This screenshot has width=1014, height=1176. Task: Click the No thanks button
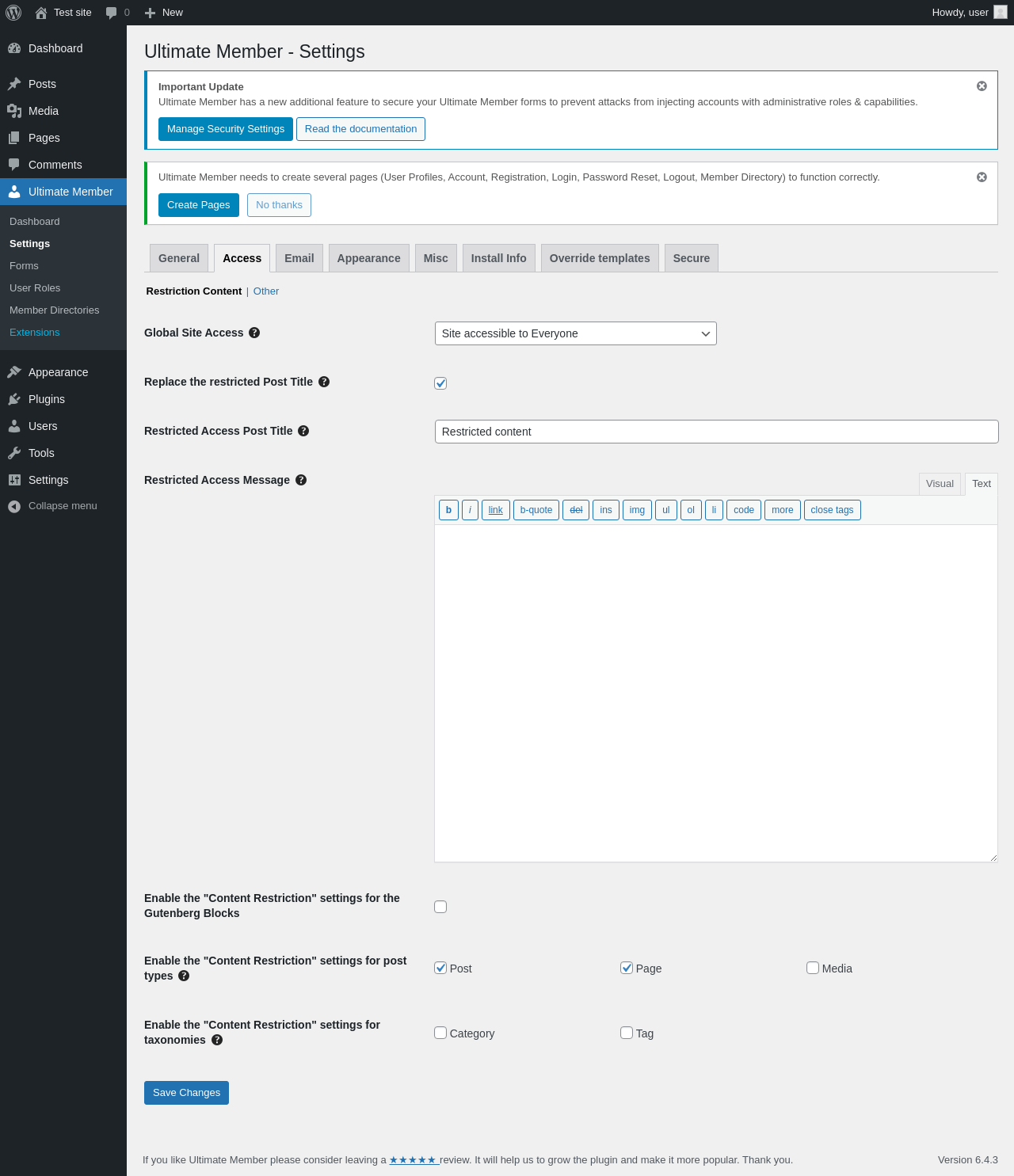(279, 205)
